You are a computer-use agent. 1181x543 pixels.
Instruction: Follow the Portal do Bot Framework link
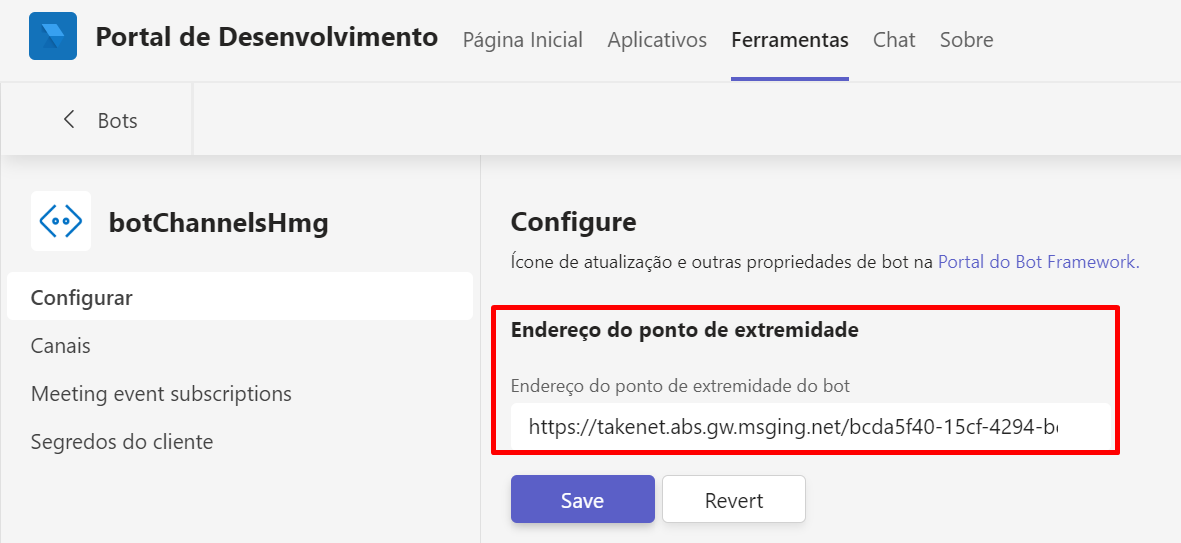click(1037, 262)
